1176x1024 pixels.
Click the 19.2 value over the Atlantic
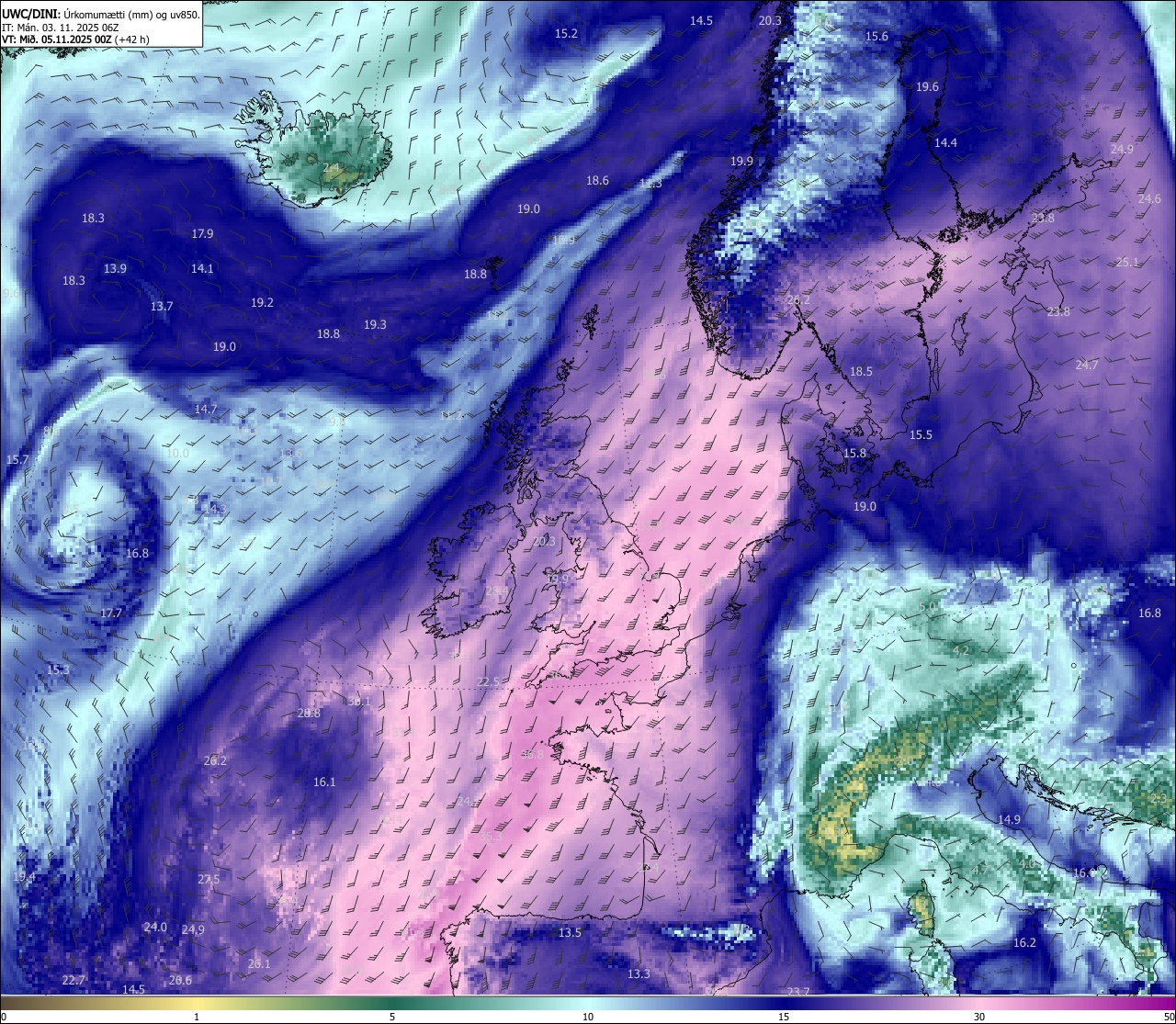pyautogui.click(x=262, y=303)
